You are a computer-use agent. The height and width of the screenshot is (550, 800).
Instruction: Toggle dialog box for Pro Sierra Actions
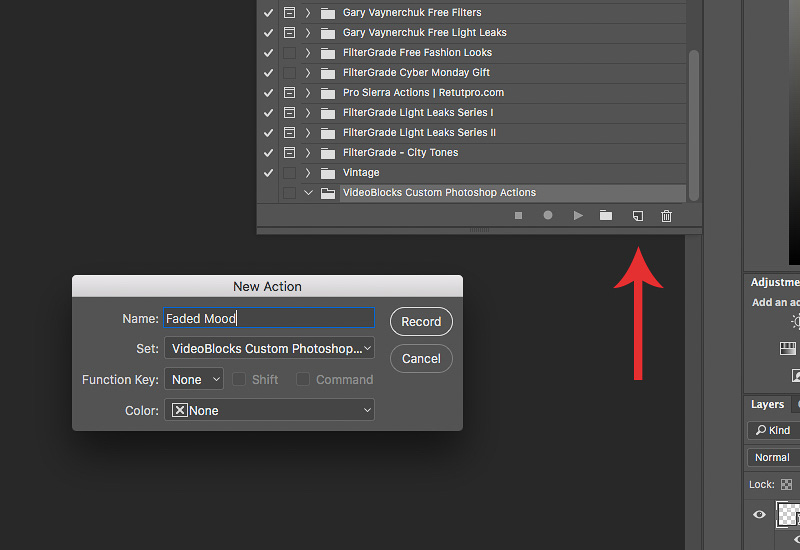click(289, 92)
